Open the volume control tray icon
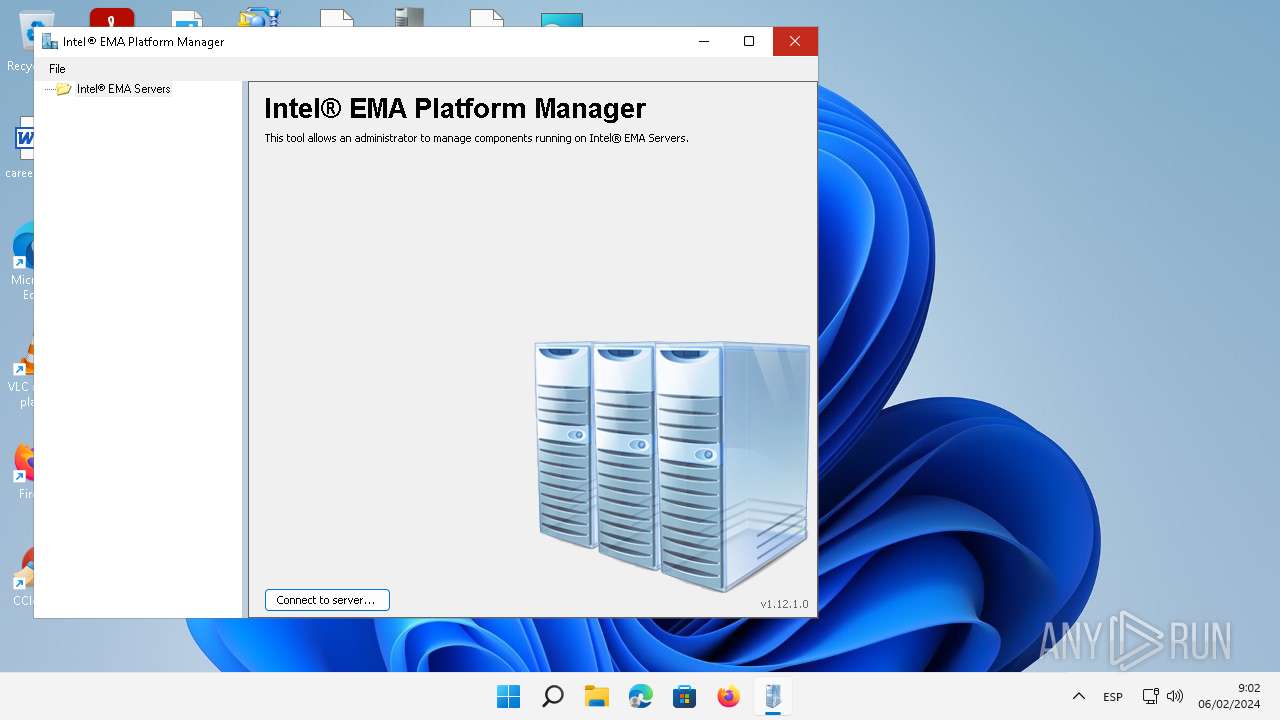Viewport: 1280px width, 720px height. click(1175, 696)
